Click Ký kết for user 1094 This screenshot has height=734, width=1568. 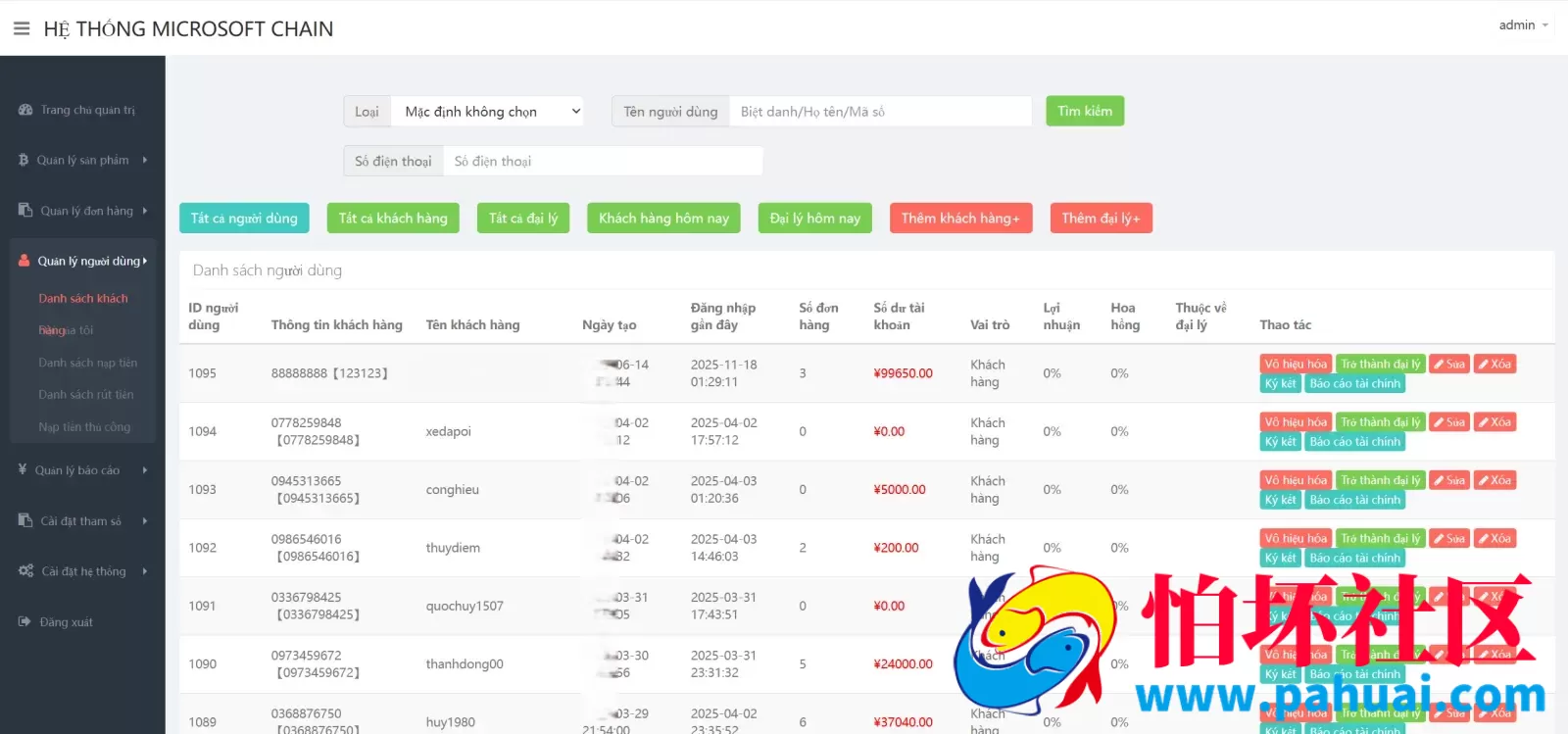1280,441
